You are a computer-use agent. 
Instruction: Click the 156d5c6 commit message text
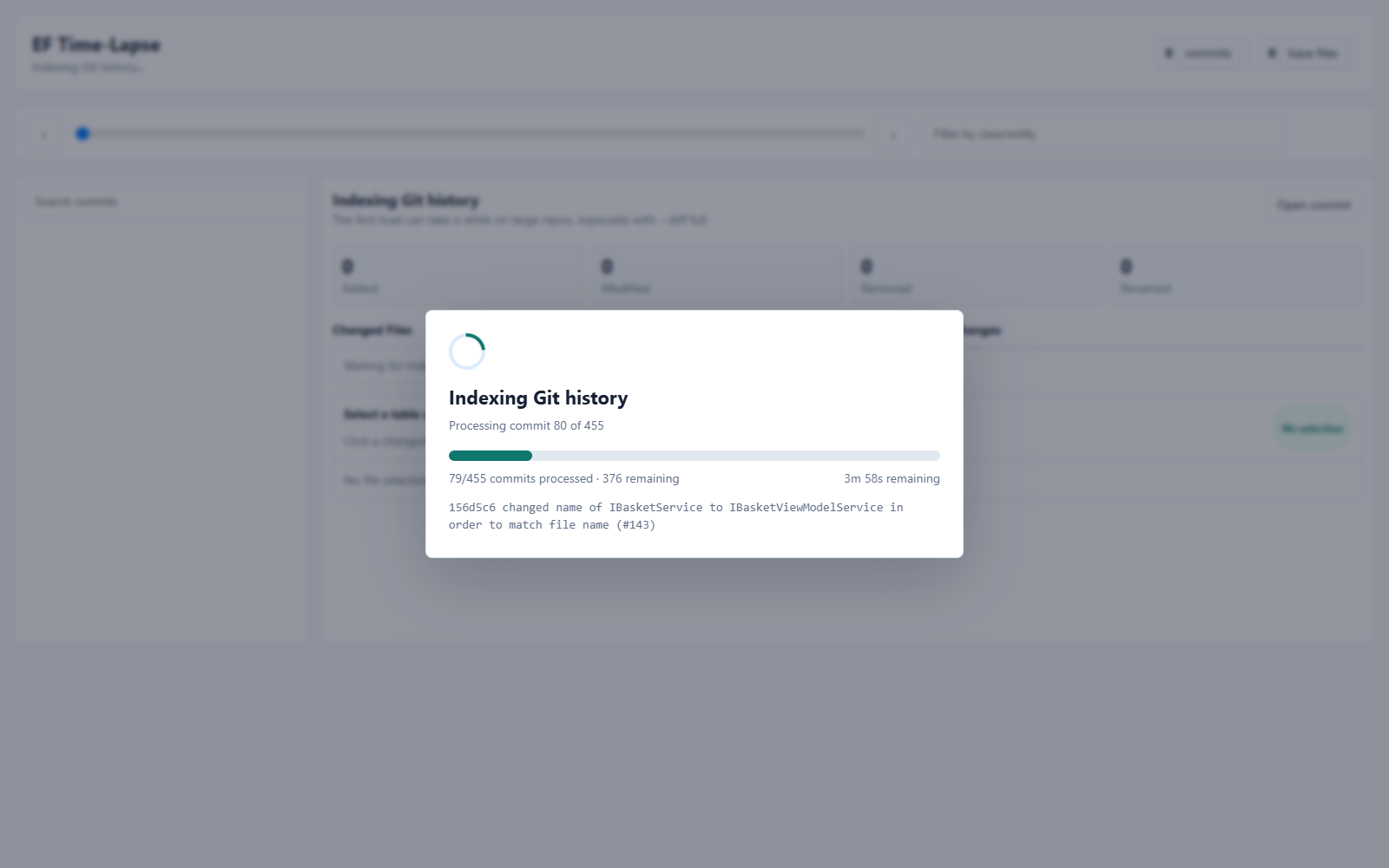(x=676, y=516)
